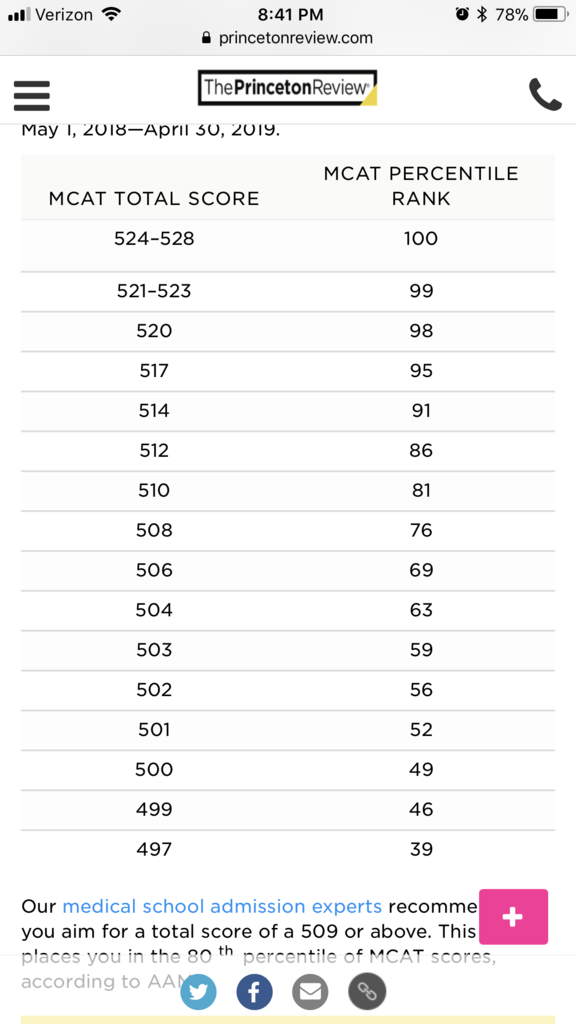Tap the 524–528 score row

[x=288, y=246]
